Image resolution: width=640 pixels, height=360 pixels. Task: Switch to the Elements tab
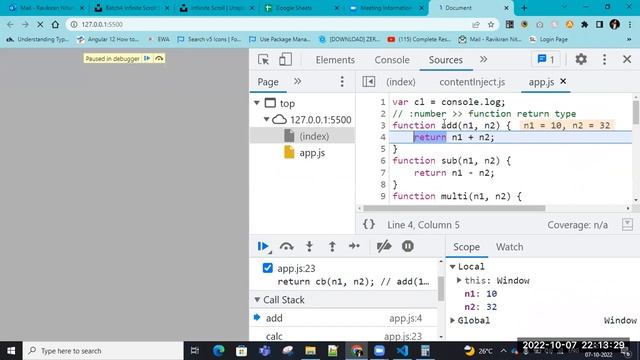tap(335, 60)
